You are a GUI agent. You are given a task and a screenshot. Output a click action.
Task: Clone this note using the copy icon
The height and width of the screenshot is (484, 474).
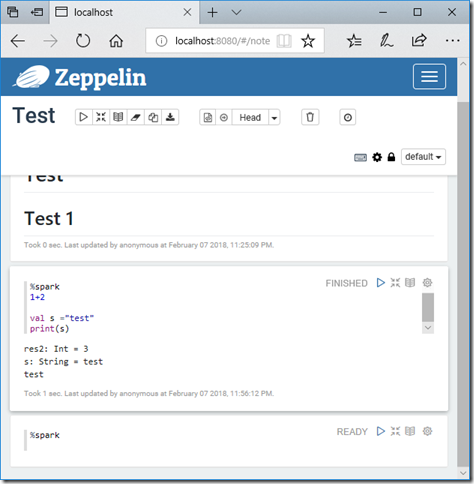(153, 117)
